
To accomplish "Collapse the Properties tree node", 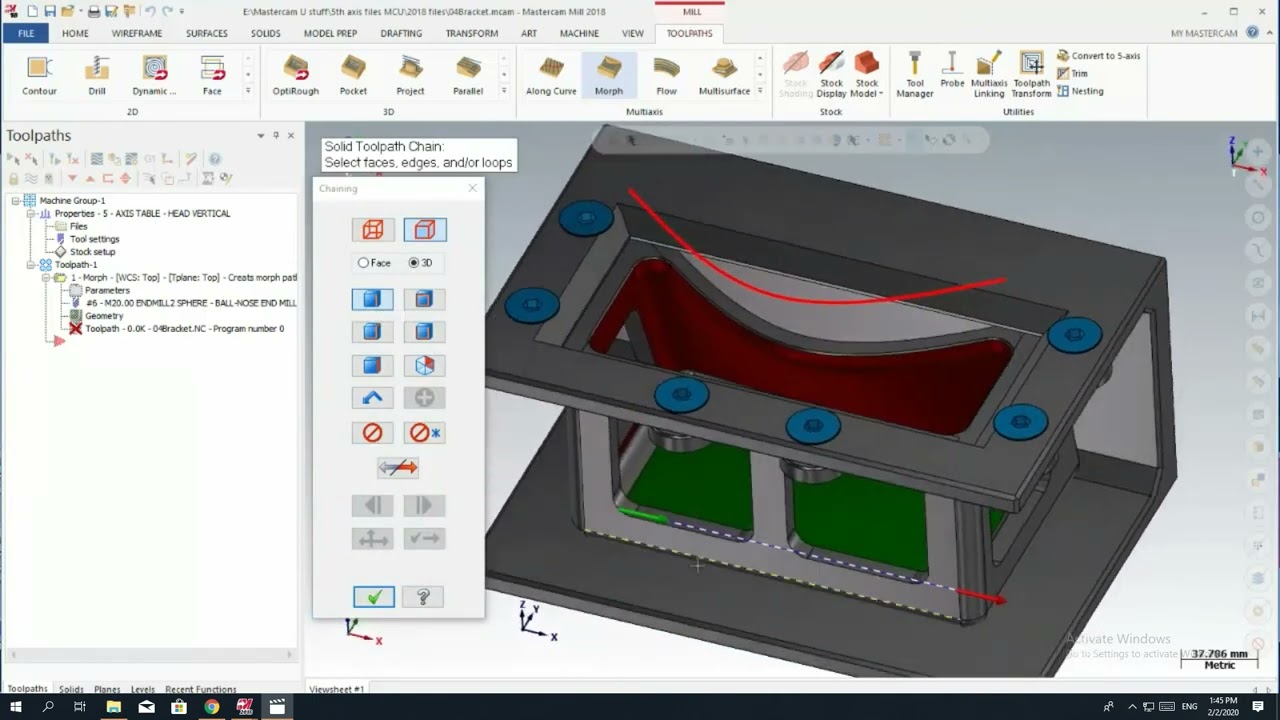I will tap(31, 214).
